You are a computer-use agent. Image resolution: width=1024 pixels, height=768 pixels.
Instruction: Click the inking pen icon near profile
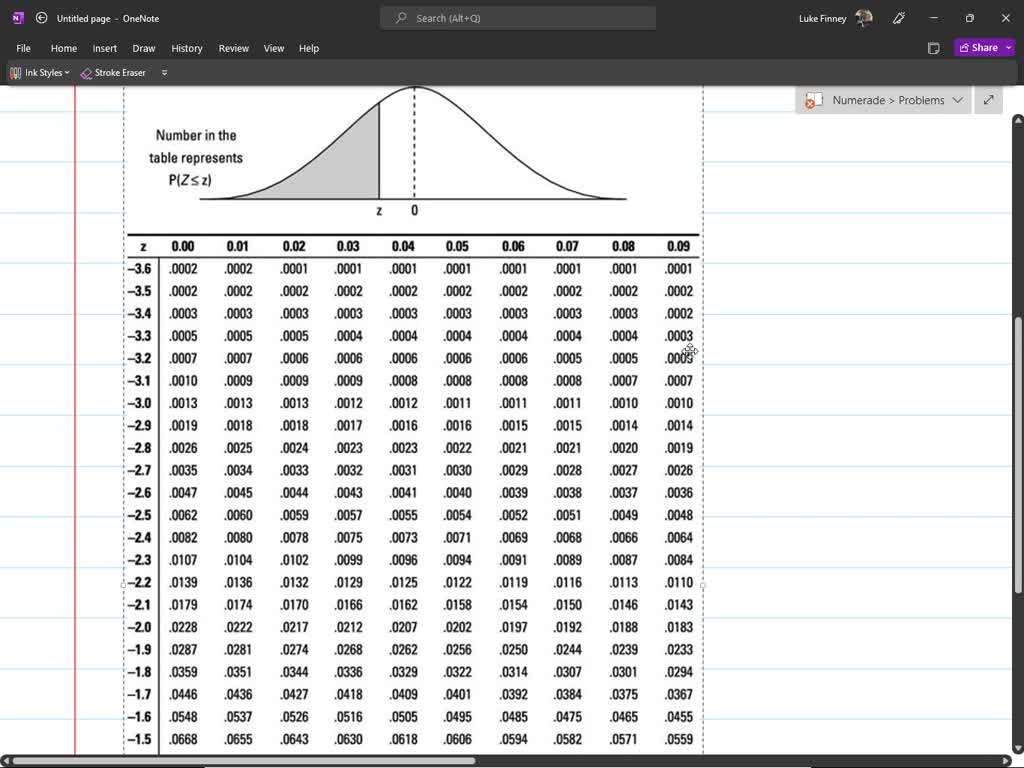897,18
